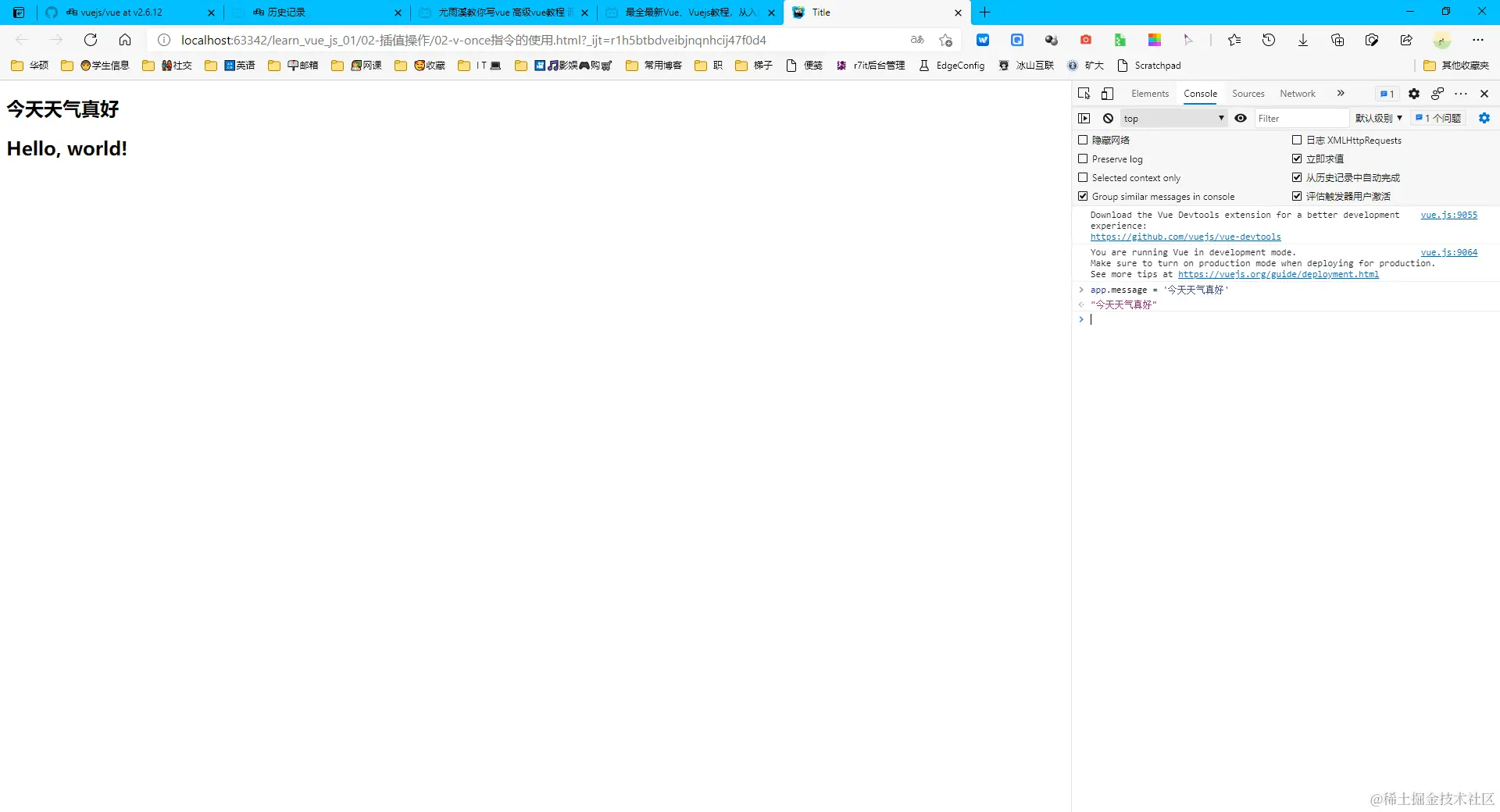Open the tab actions menu icon
1500x812 pixels.
(19, 12)
